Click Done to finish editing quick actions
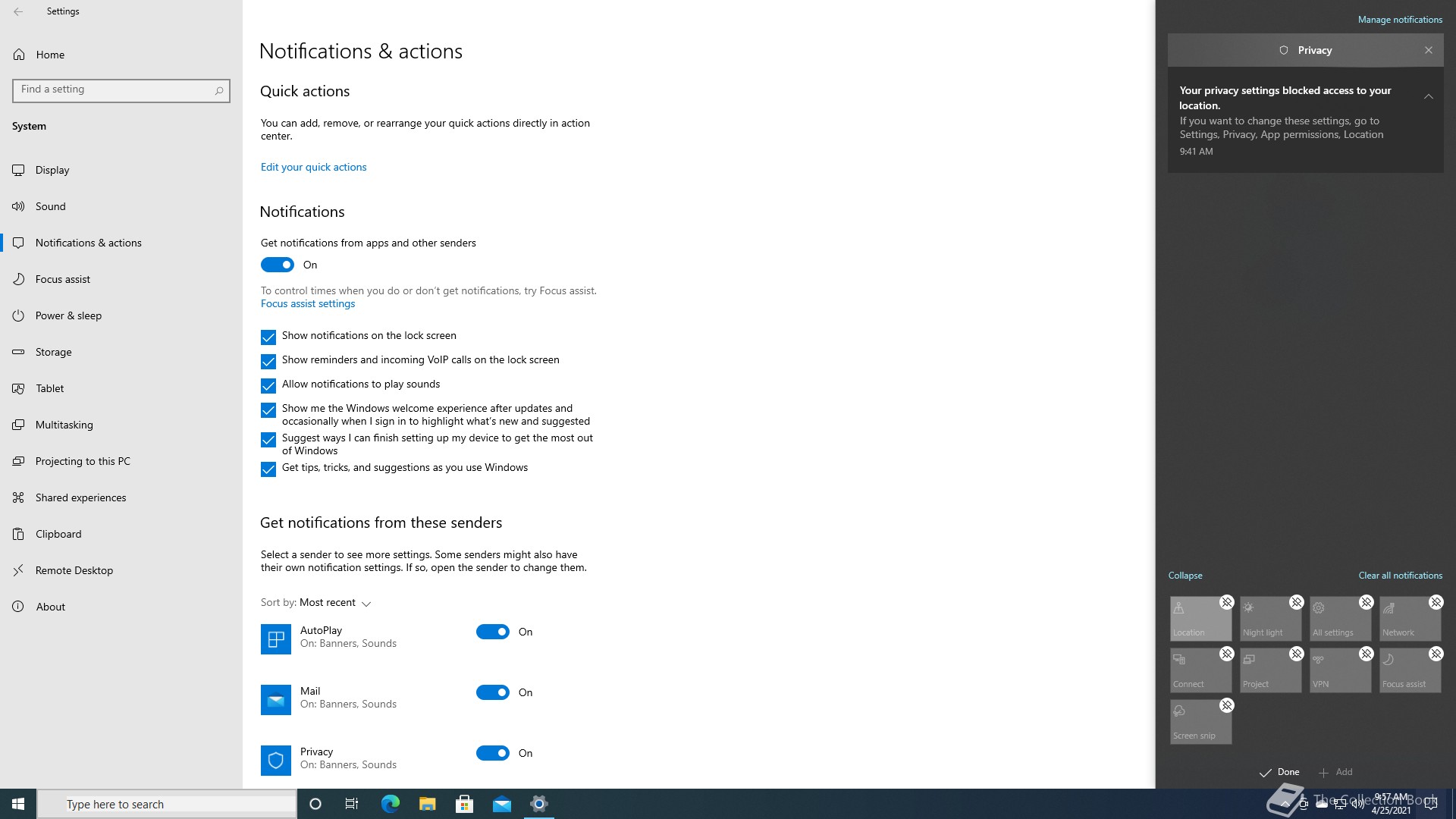The image size is (1456, 819). click(x=1279, y=772)
